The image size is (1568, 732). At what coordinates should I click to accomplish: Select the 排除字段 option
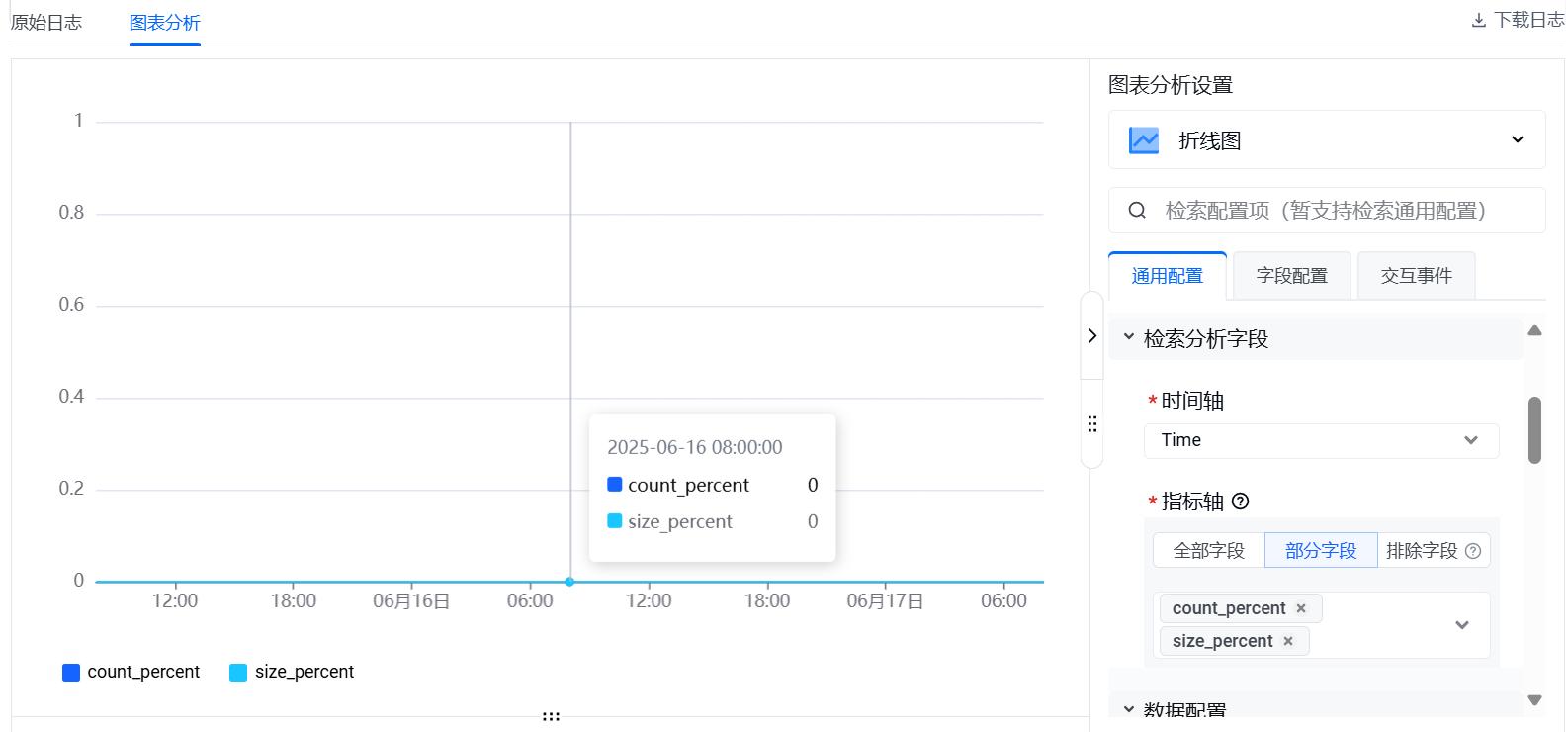click(1422, 551)
